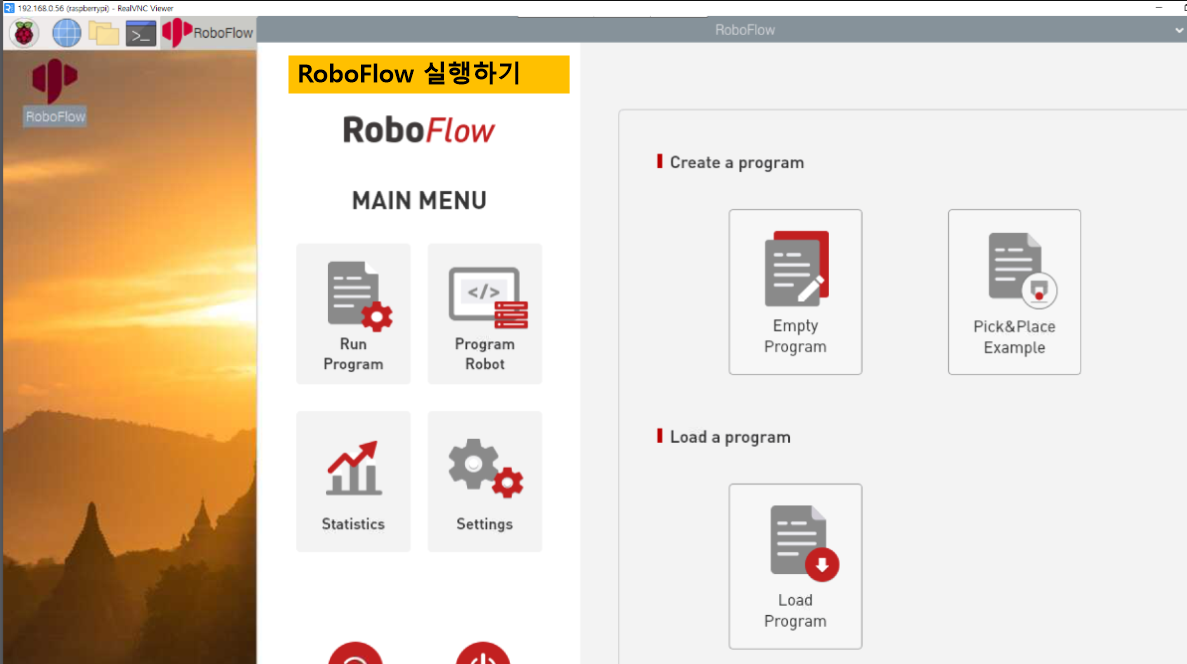Viewport: 1187px width, 664px height.
Task: Minimize the RealVNC Viewer window
Action: tap(1158, 8)
